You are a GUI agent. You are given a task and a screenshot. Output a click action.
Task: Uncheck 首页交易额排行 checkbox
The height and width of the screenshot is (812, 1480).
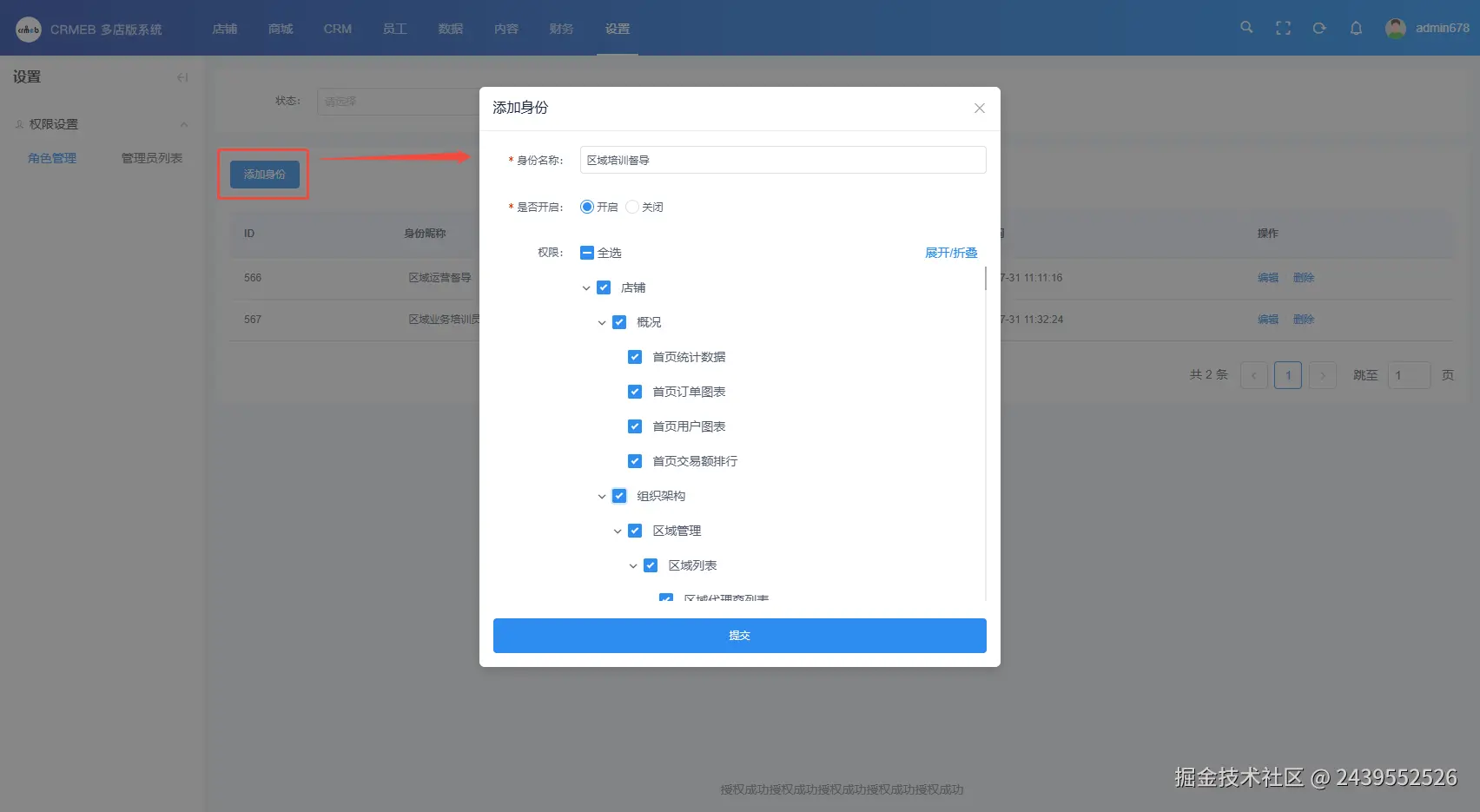[x=635, y=461]
